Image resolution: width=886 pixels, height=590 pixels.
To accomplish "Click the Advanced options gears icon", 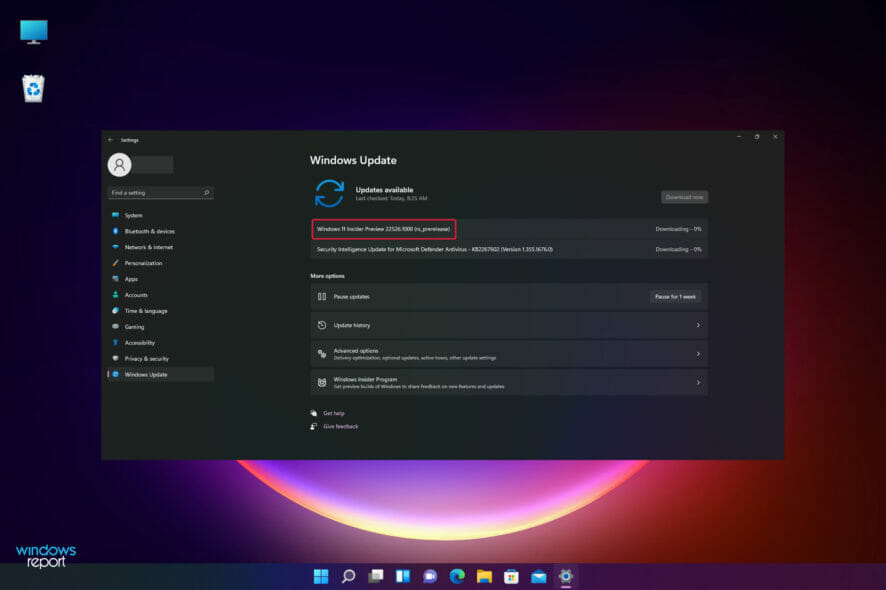I will [x=322, y=354].
